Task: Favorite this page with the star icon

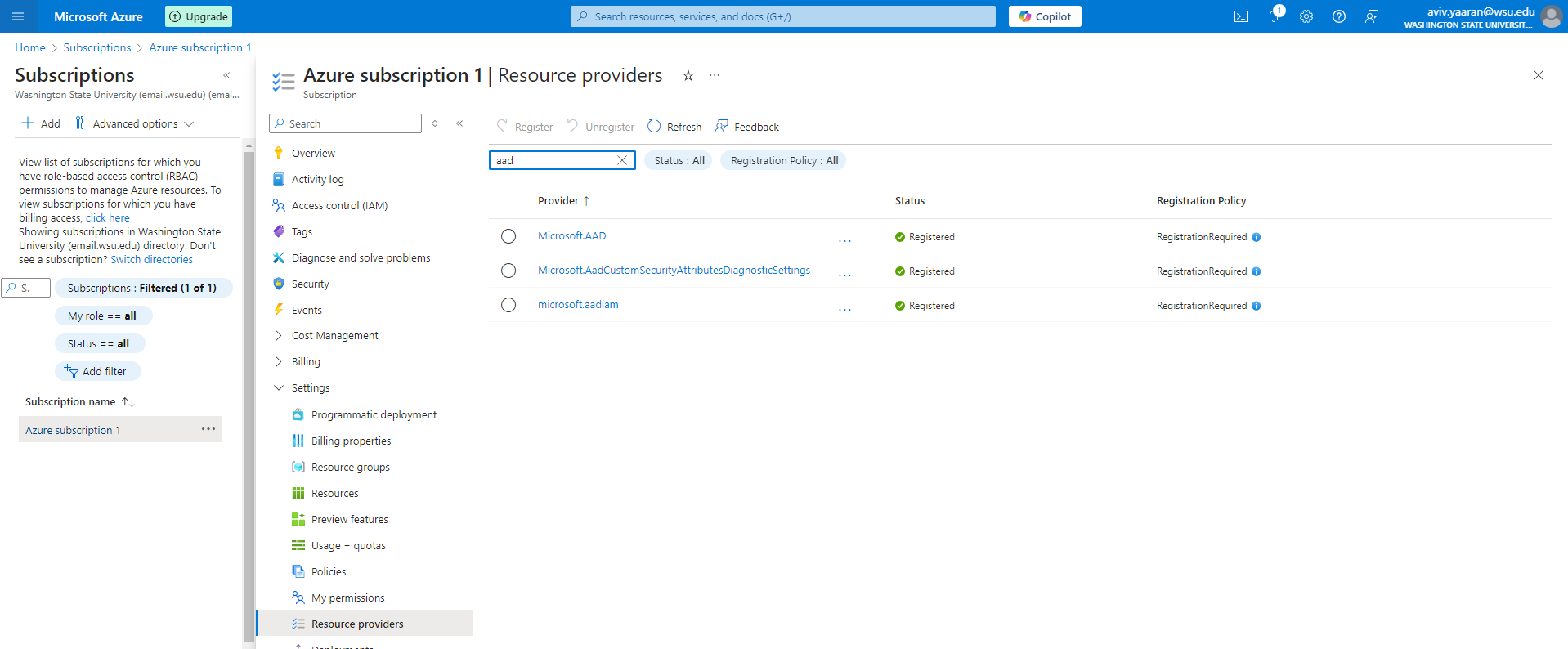Action: [688, 75]
